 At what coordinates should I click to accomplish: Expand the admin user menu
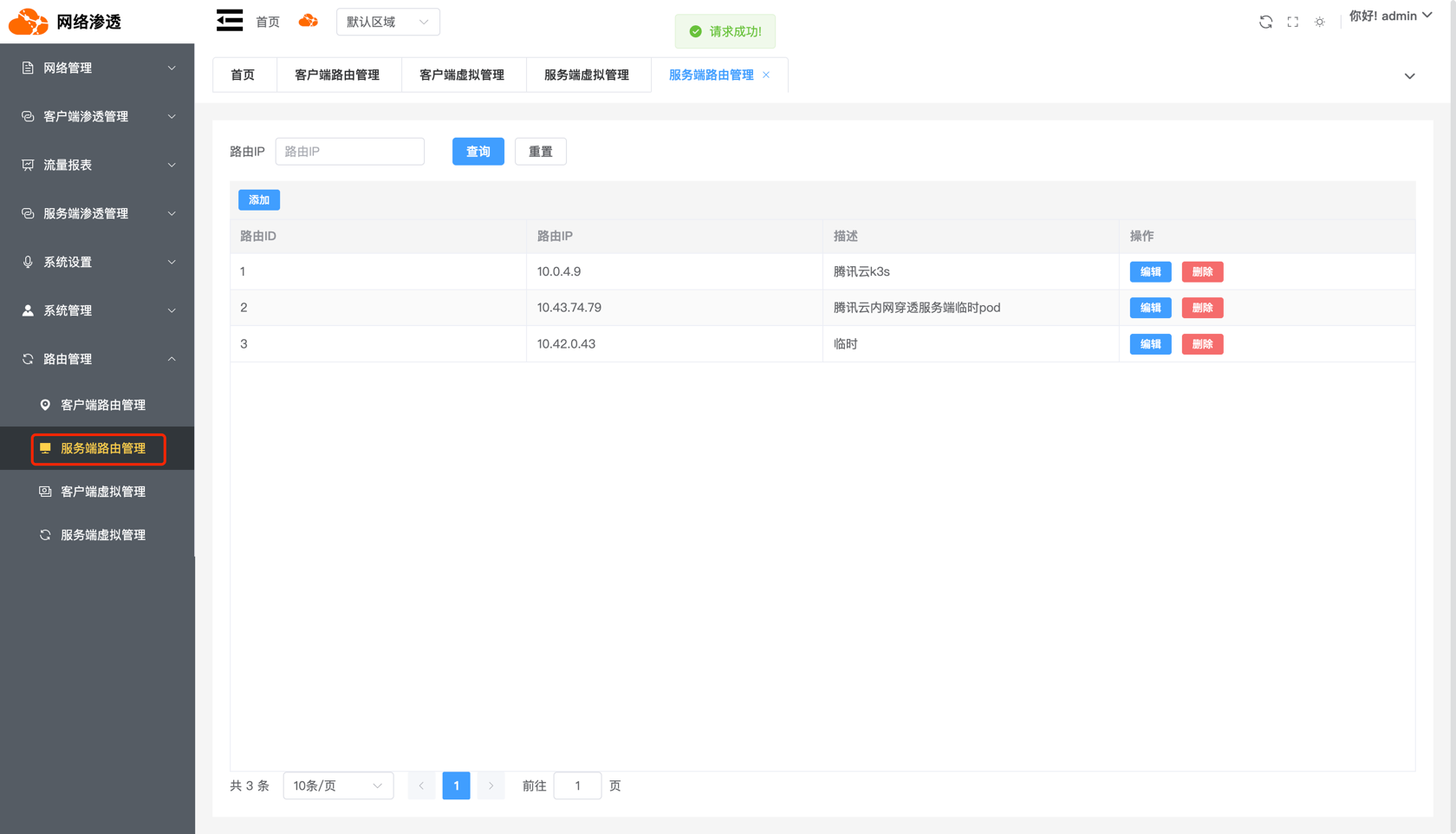click(1390, 16)
